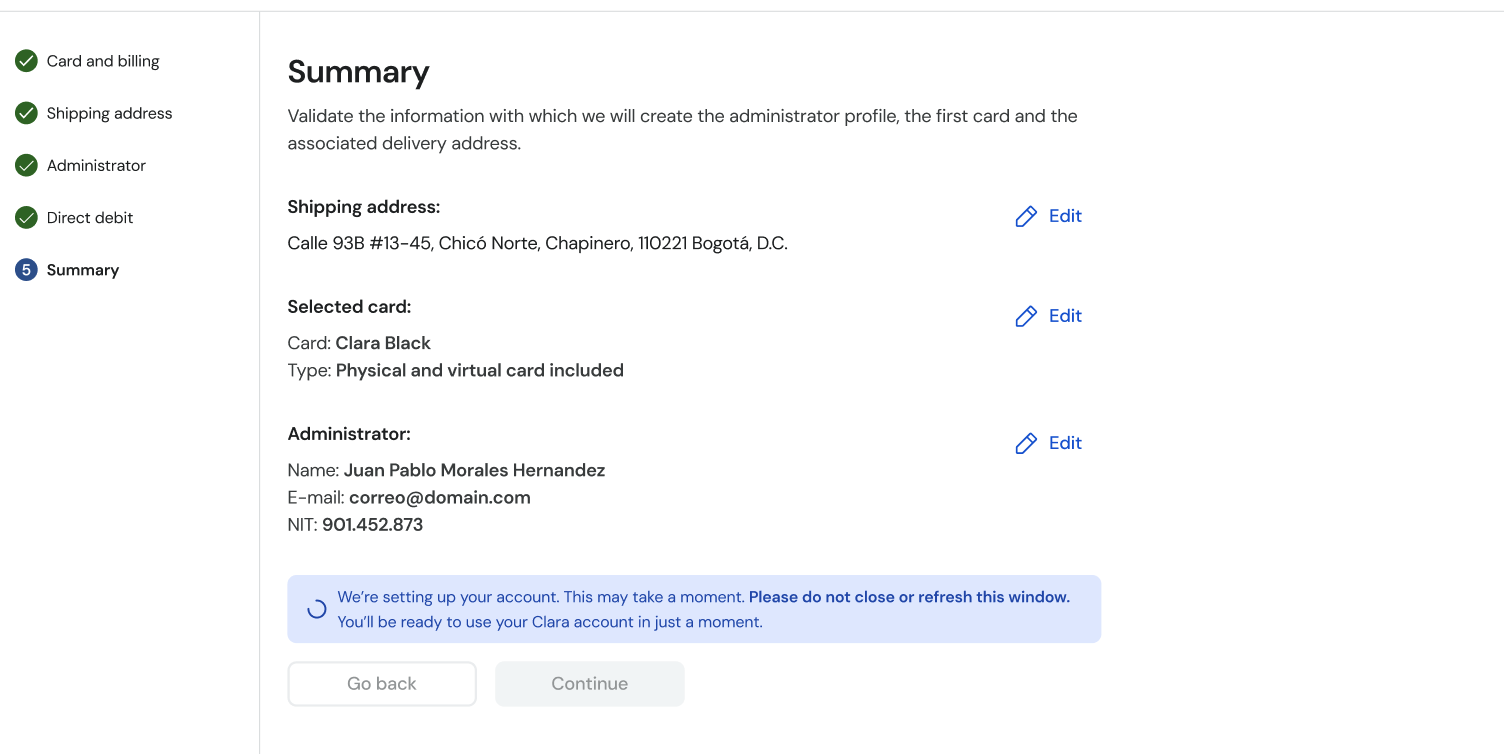1504x754 pixels.
Task: Click the green checkmark for Shipping address step
Action: [x=26, y=113]
